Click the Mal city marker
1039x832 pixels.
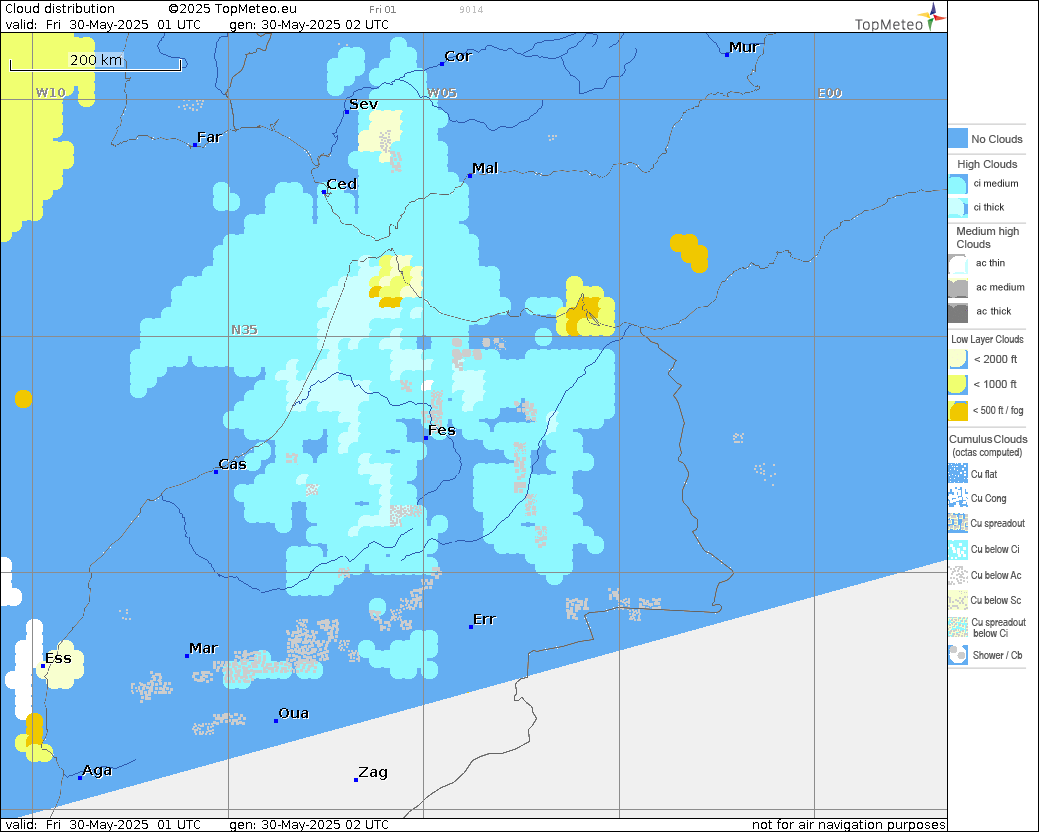tap(470, 176)
